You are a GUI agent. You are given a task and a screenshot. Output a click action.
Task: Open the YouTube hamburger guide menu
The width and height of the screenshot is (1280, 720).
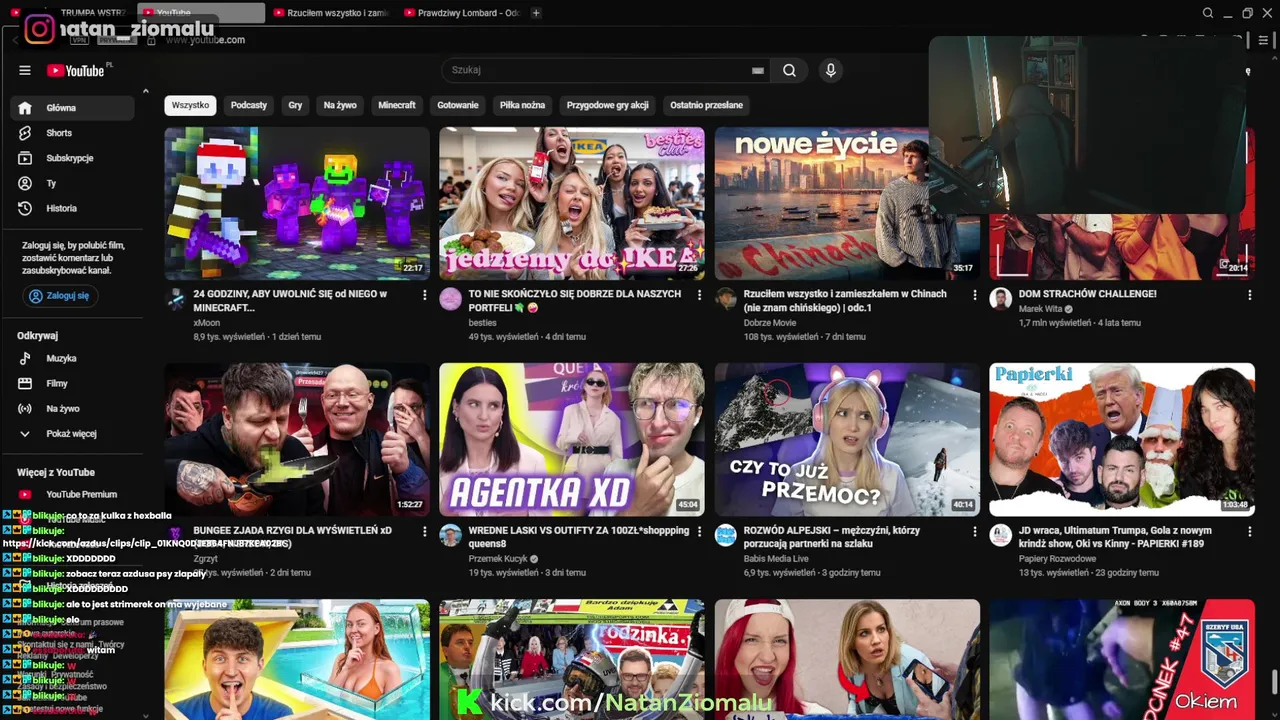pyautogui.click(x=25, y=71)
